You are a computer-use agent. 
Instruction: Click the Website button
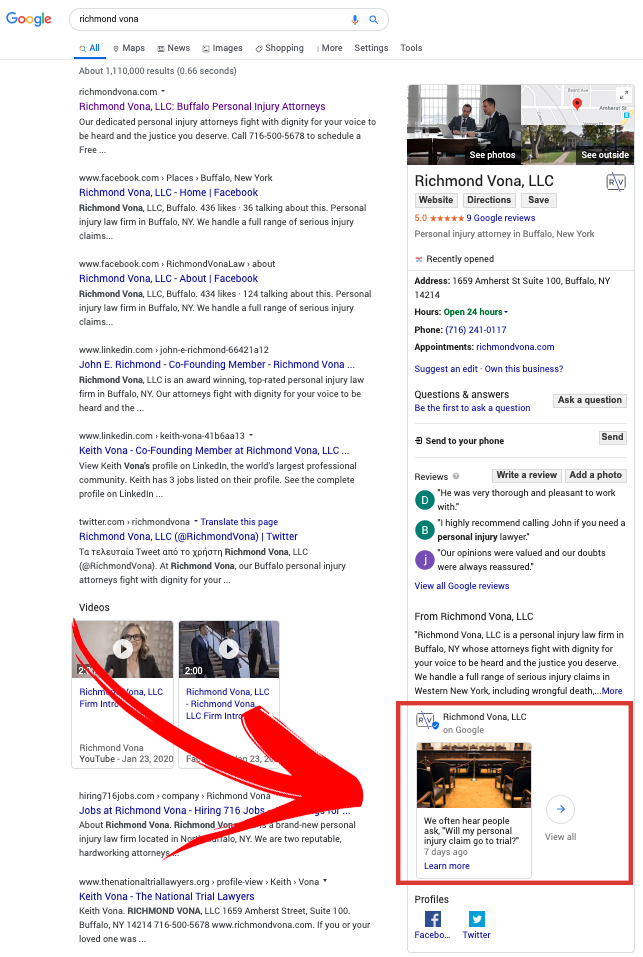tap(436, 200)
